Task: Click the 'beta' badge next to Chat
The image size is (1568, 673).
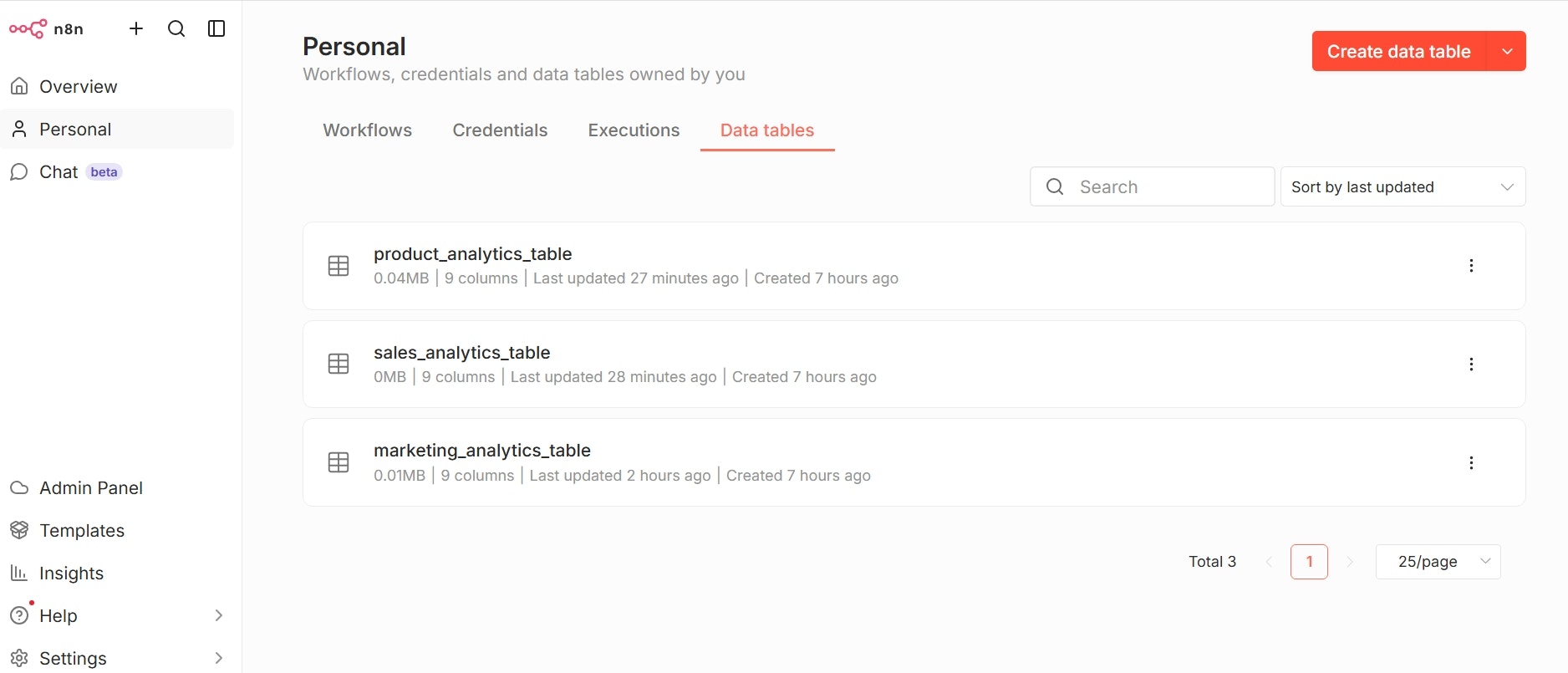Action: [x=104, y=171]
